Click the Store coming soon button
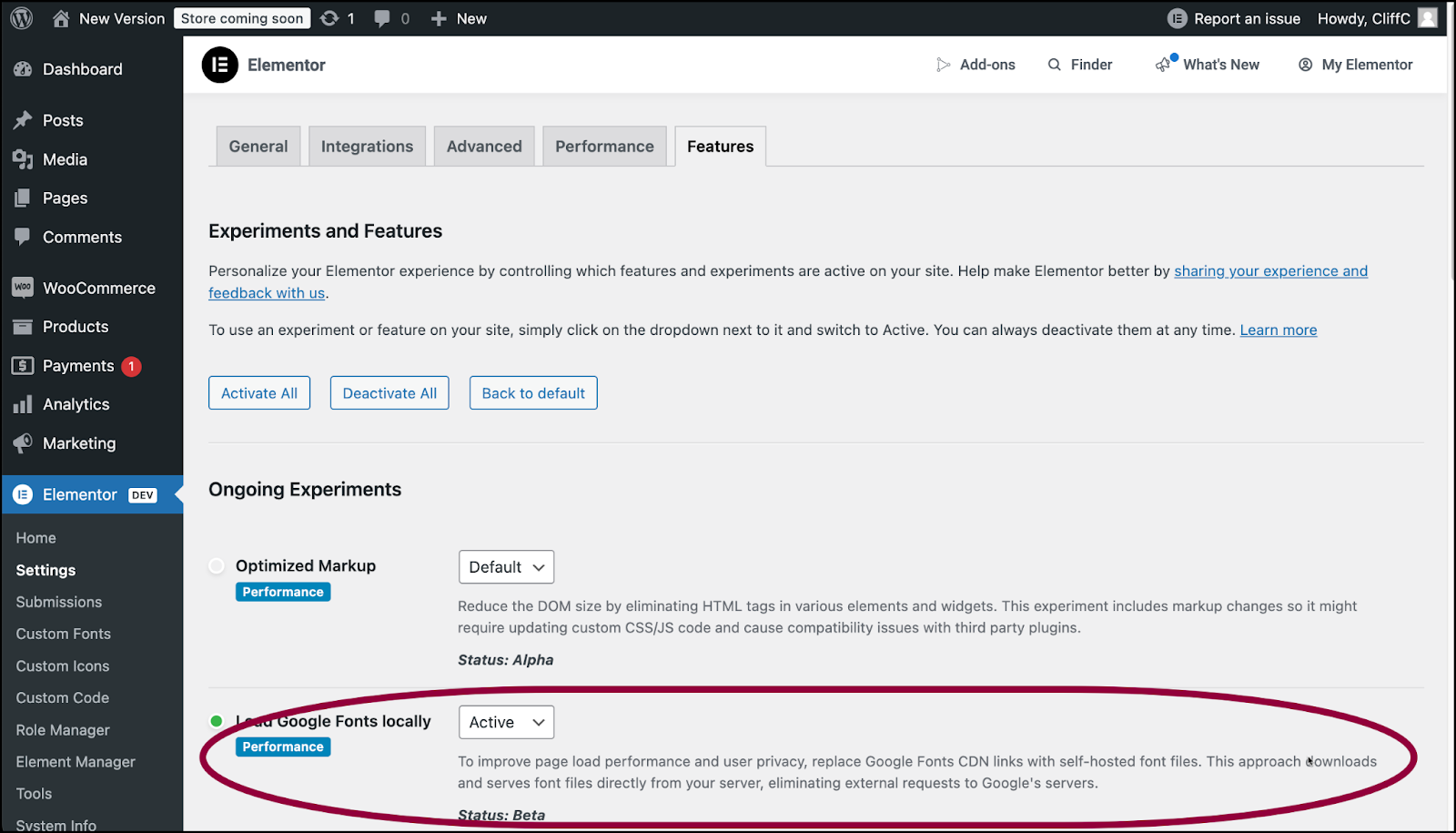 [x=241, y=17]
